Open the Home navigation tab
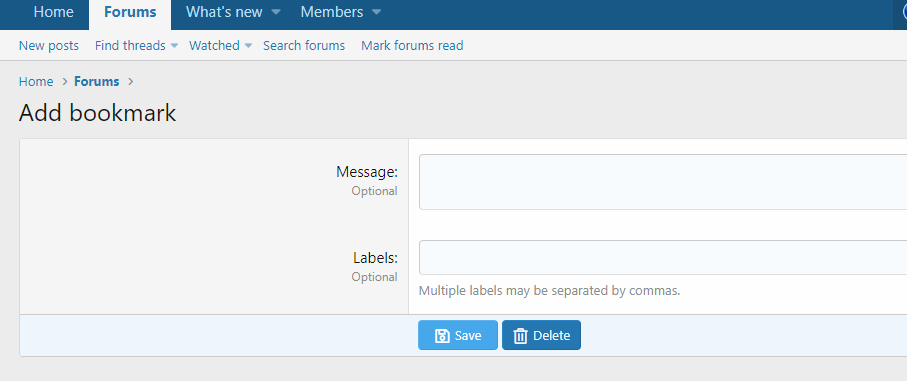This screenshot has height=381, width=907. coord(53,12)
